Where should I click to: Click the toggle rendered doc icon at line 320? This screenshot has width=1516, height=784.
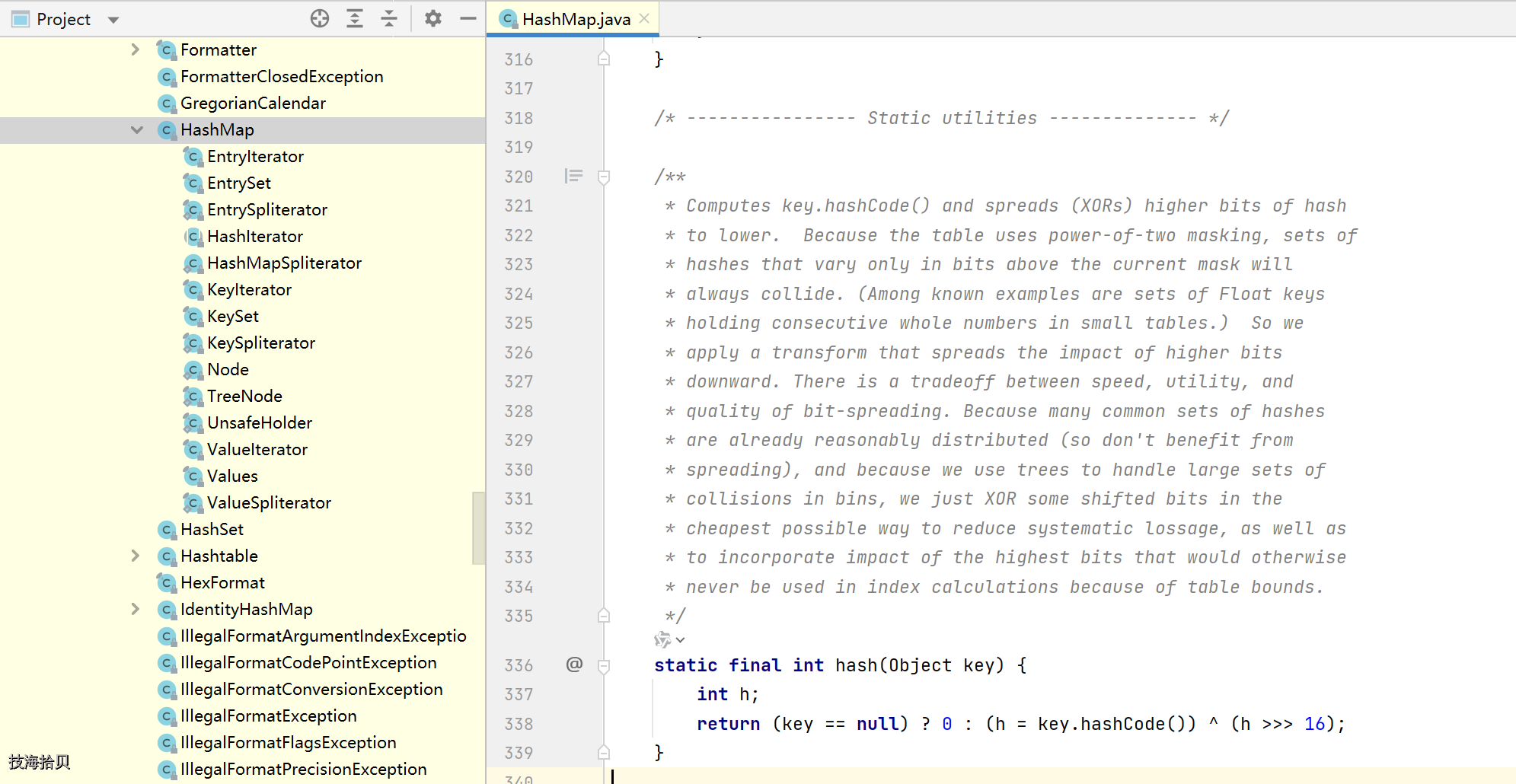click(x=573, y=177)
